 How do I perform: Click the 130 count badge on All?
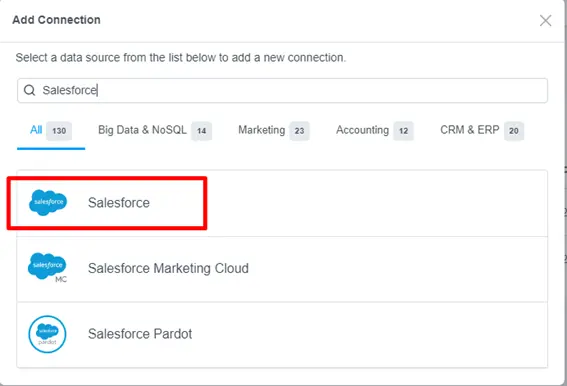[x=59, y=131]
